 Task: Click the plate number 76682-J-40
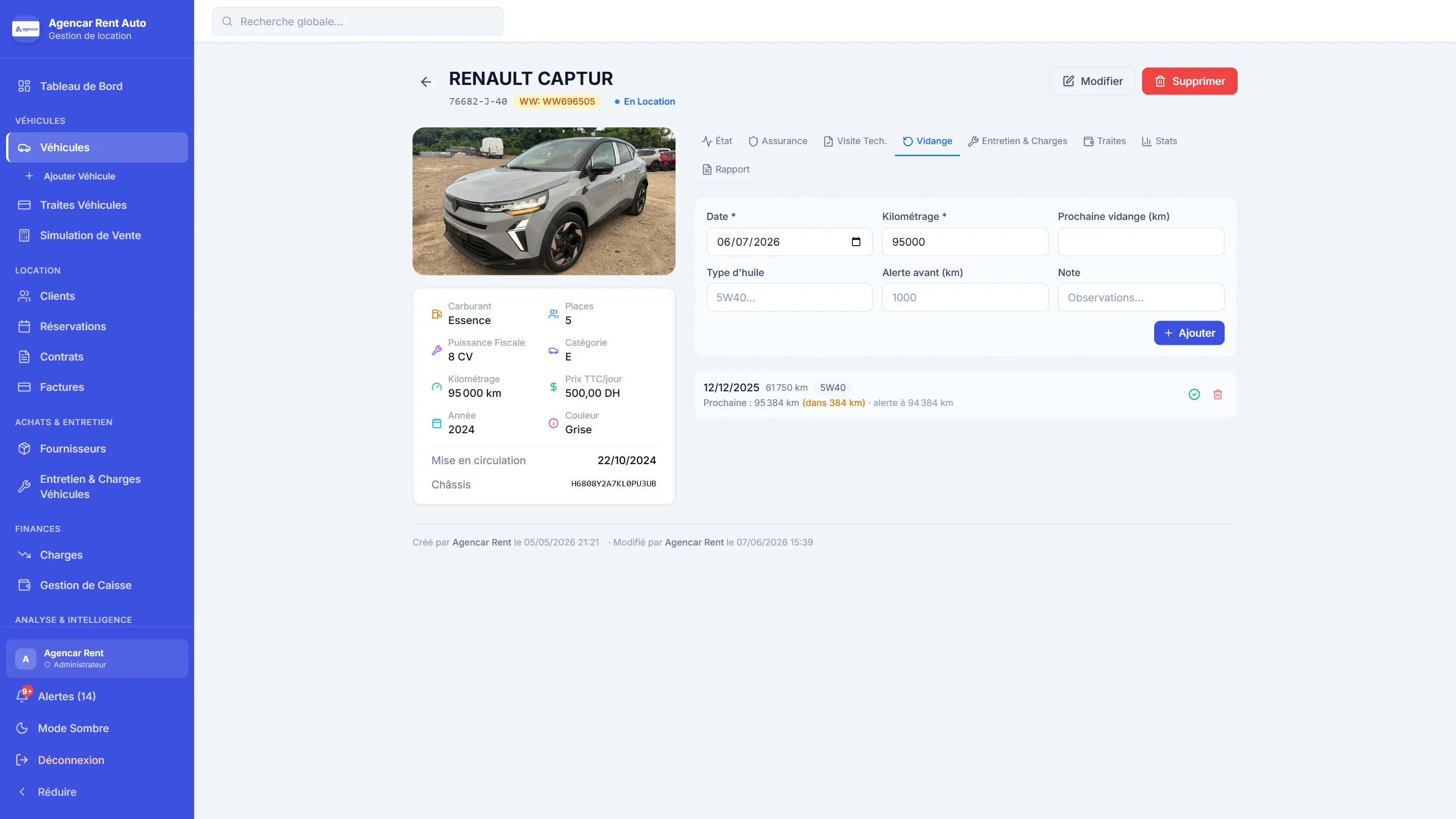click(478, 102)
